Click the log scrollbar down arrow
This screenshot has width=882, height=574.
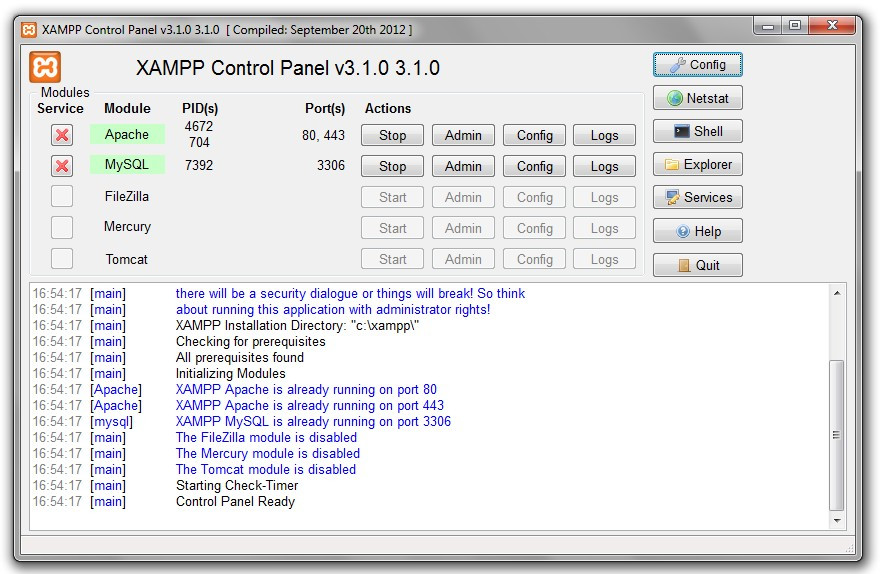[837, 521]
